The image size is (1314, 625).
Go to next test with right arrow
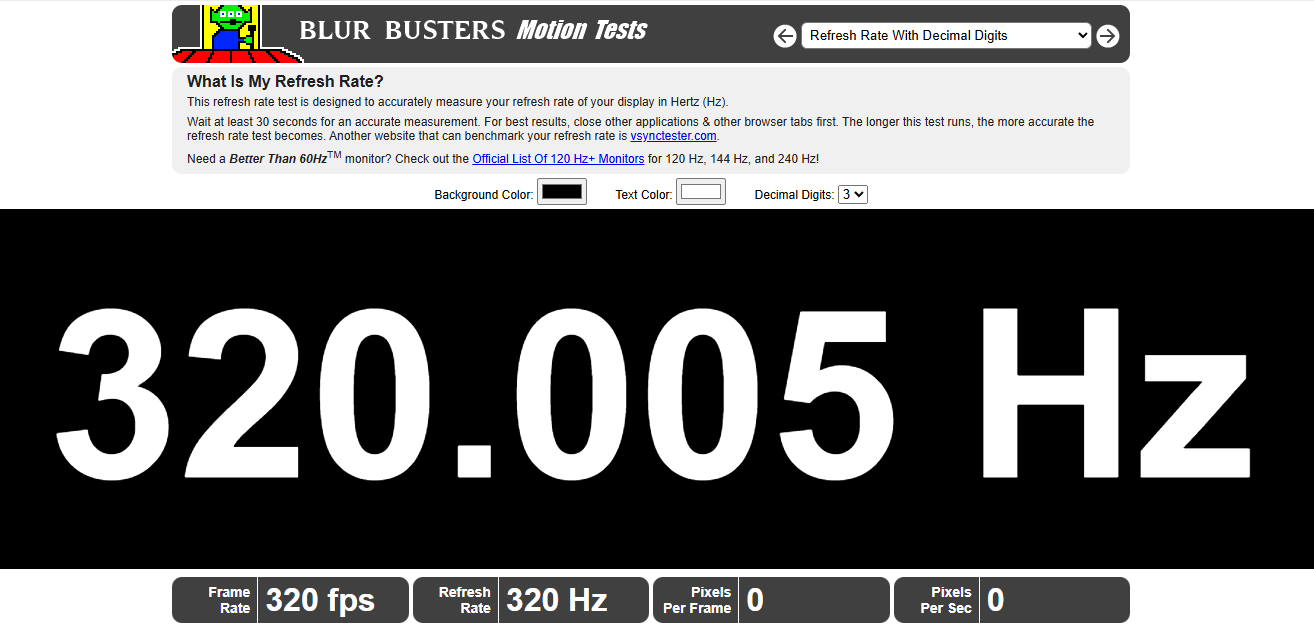1107,36
